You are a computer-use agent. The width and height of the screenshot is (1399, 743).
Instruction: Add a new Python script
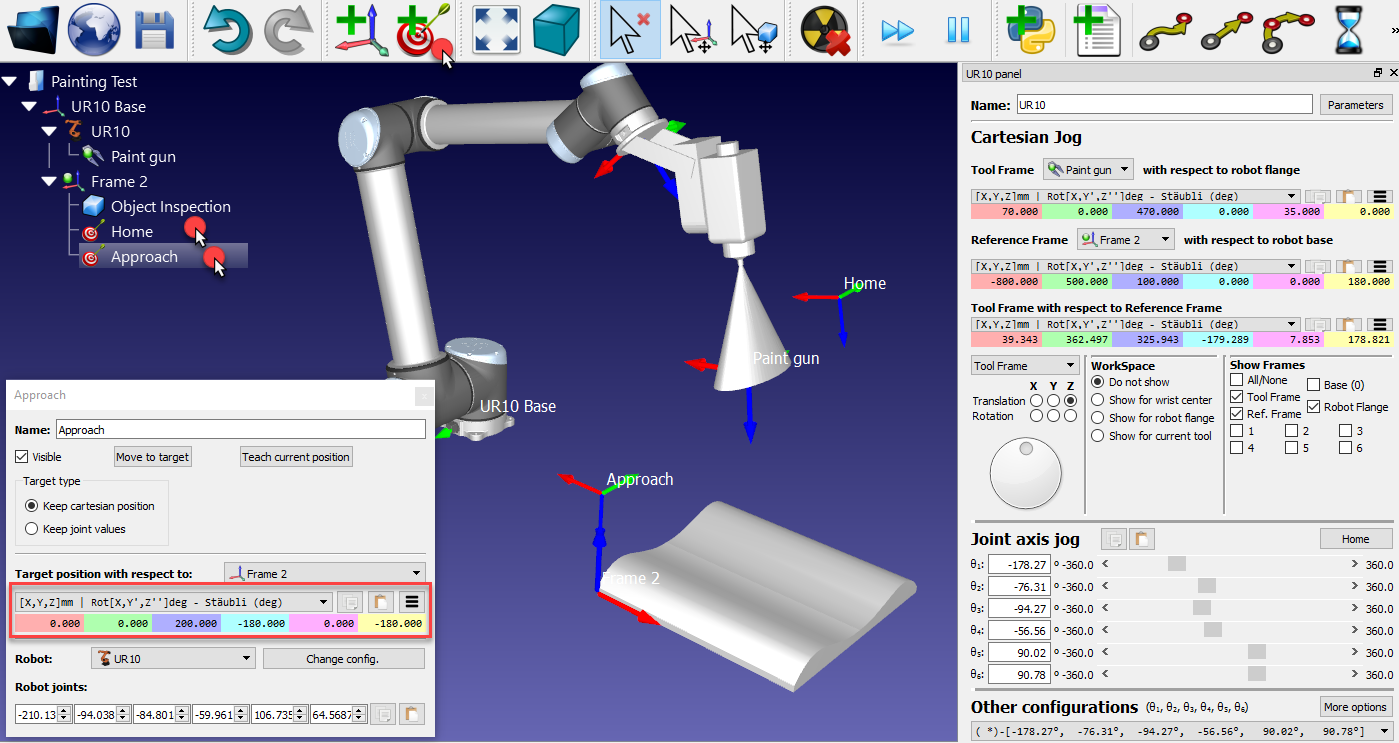pyautogui.click(x=1032, y=29)
